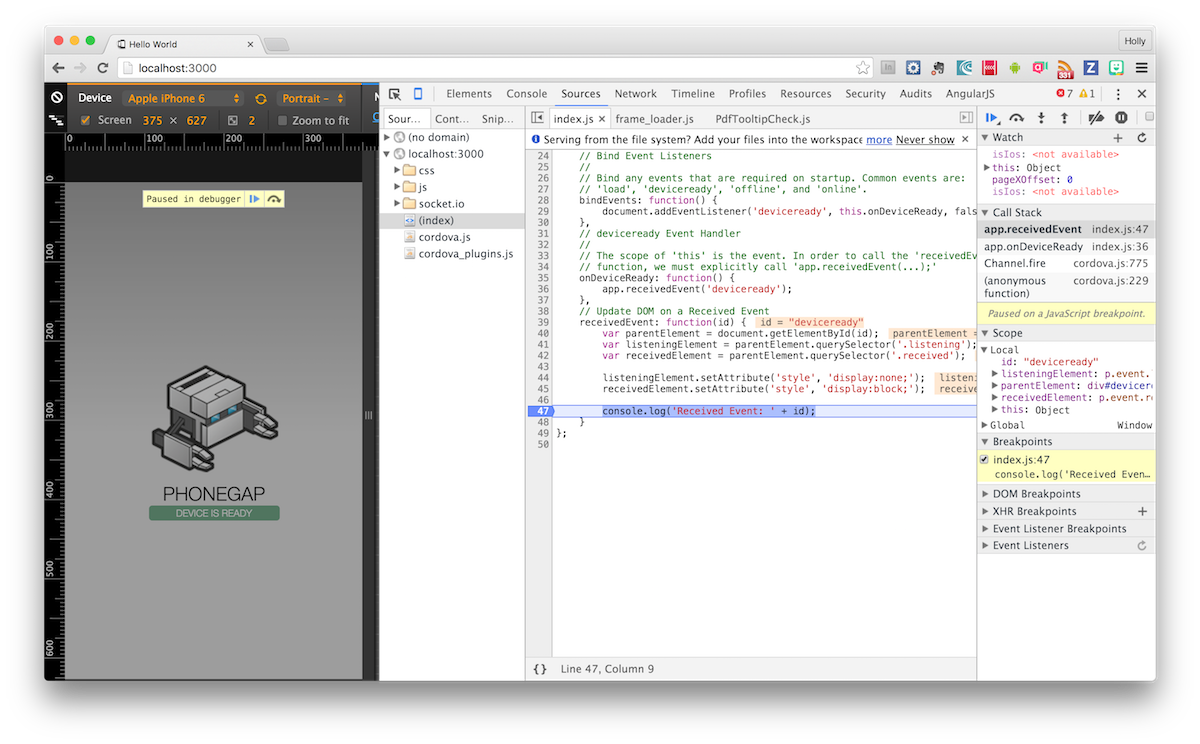Screen dimensions: 1200x744
Task: Open the Apple iPhone 6 device dropdown
Action: [184, 98]
